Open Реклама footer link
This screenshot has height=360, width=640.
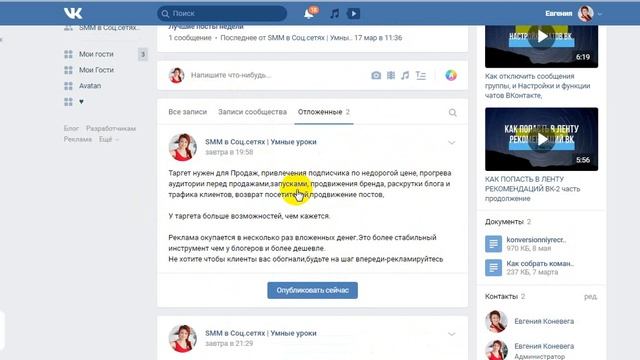click(78, 139)
